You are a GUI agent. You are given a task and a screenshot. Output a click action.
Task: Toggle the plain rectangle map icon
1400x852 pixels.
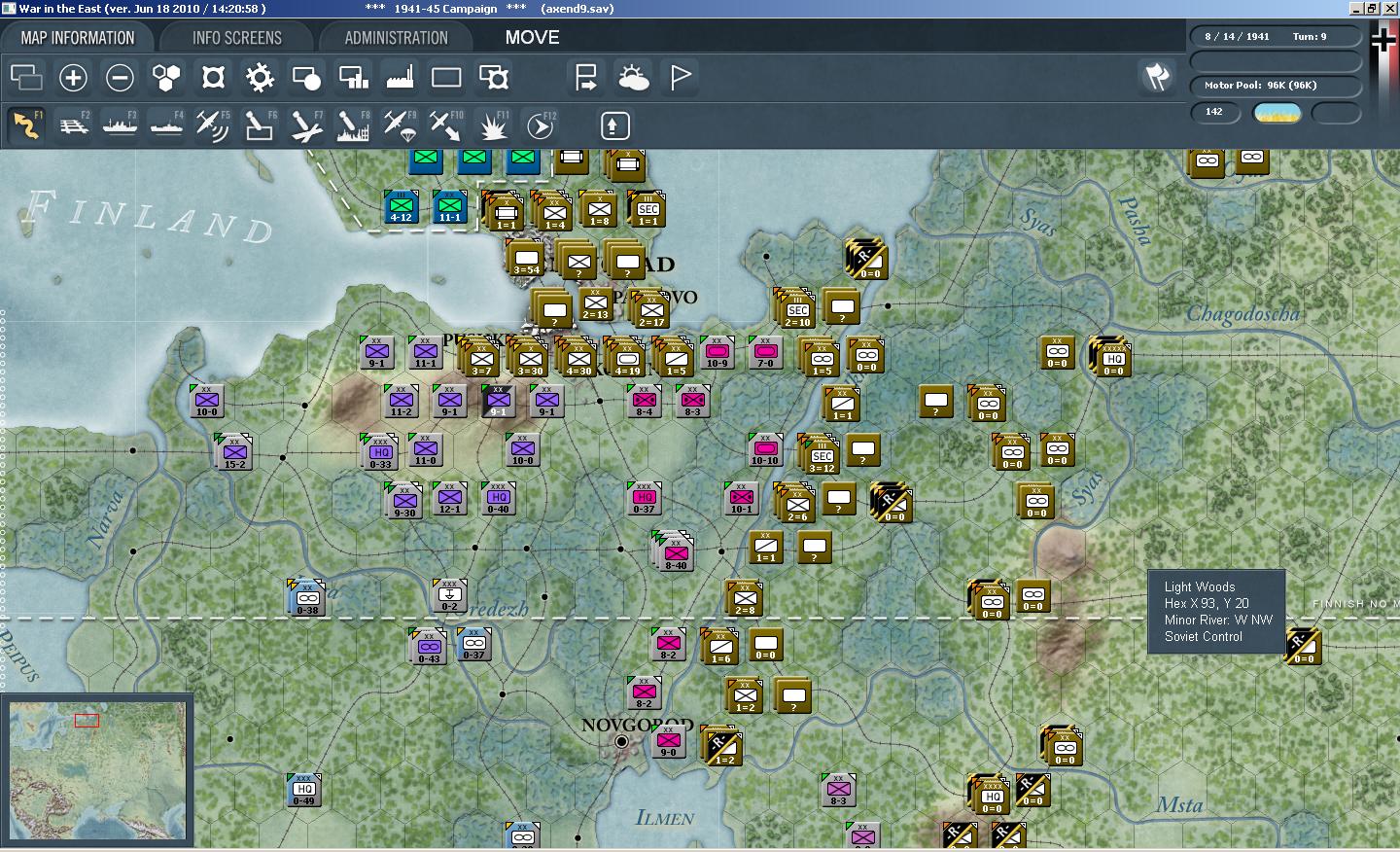(x=446, y=77)
